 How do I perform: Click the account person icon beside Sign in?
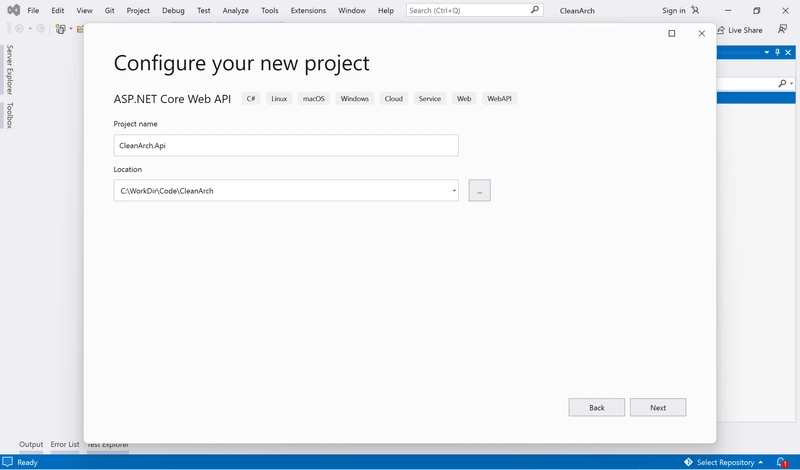point(695,10)
